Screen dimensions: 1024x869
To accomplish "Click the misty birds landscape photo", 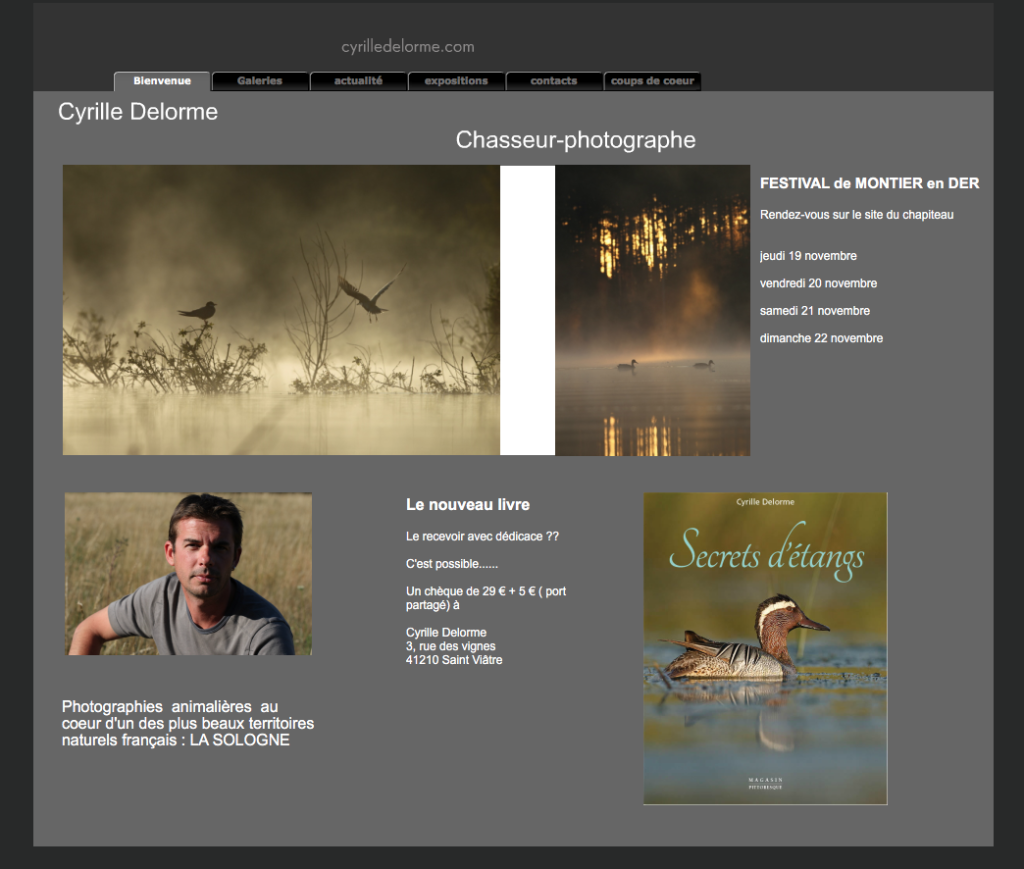I will (x=281, y=310).
